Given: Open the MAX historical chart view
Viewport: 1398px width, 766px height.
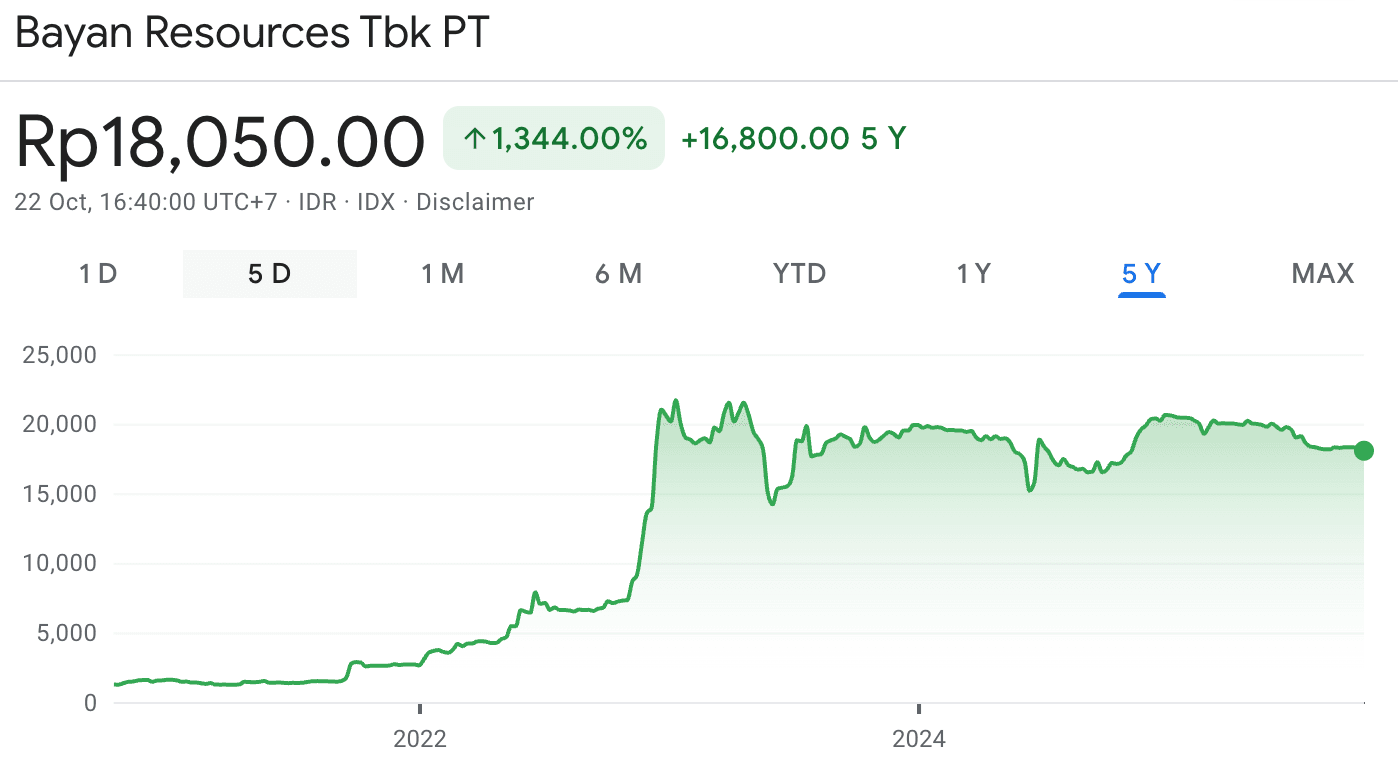Looking at the screenshot, I should [x=1322, y=273].
